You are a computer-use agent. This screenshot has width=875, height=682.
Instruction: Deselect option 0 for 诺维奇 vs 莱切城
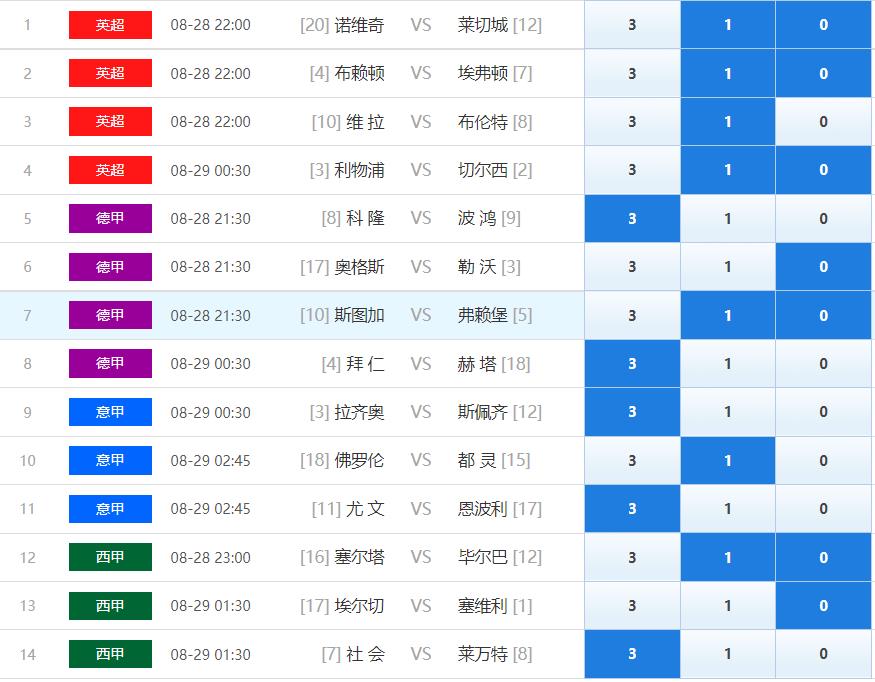tap(823, 25)
